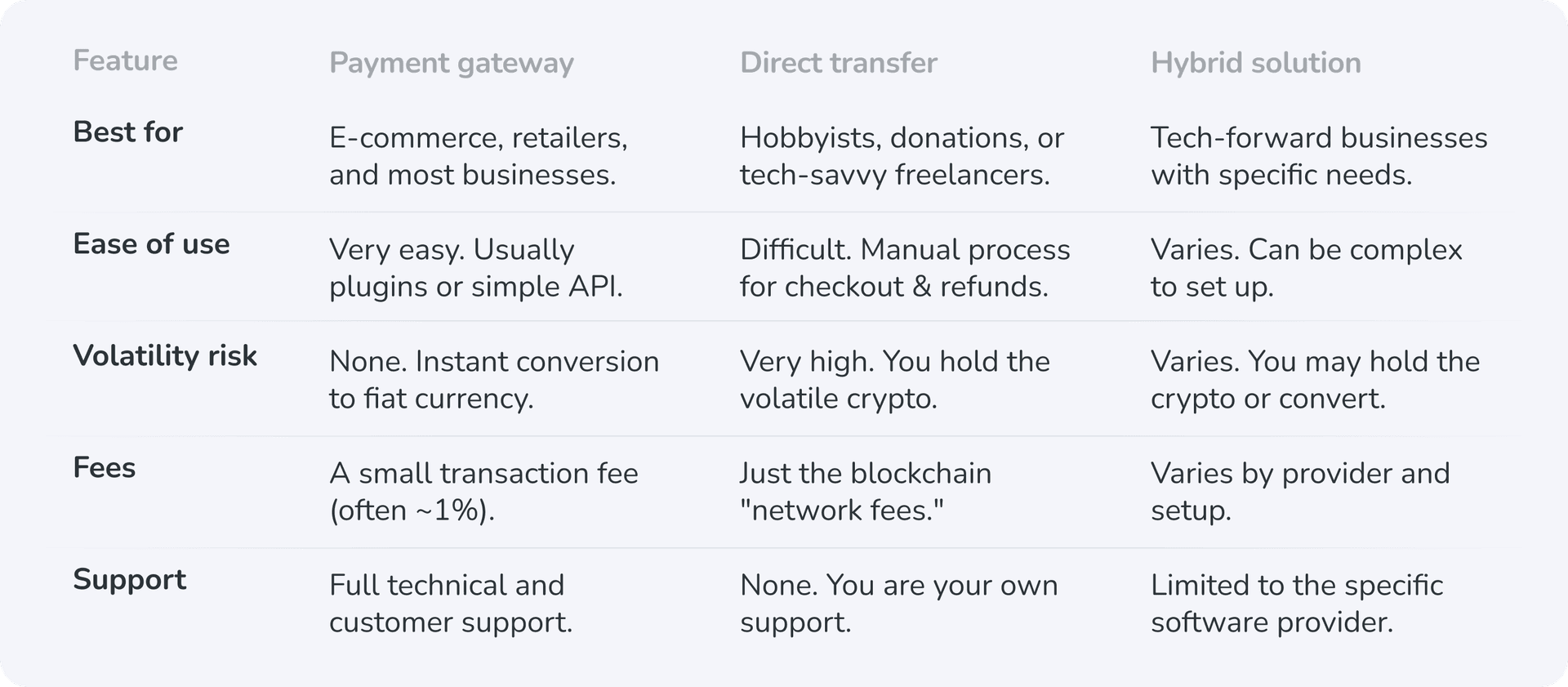Select the Fees row label
Image resolution: width=1568 pixels, height=687 pixels.
[104, 468]
